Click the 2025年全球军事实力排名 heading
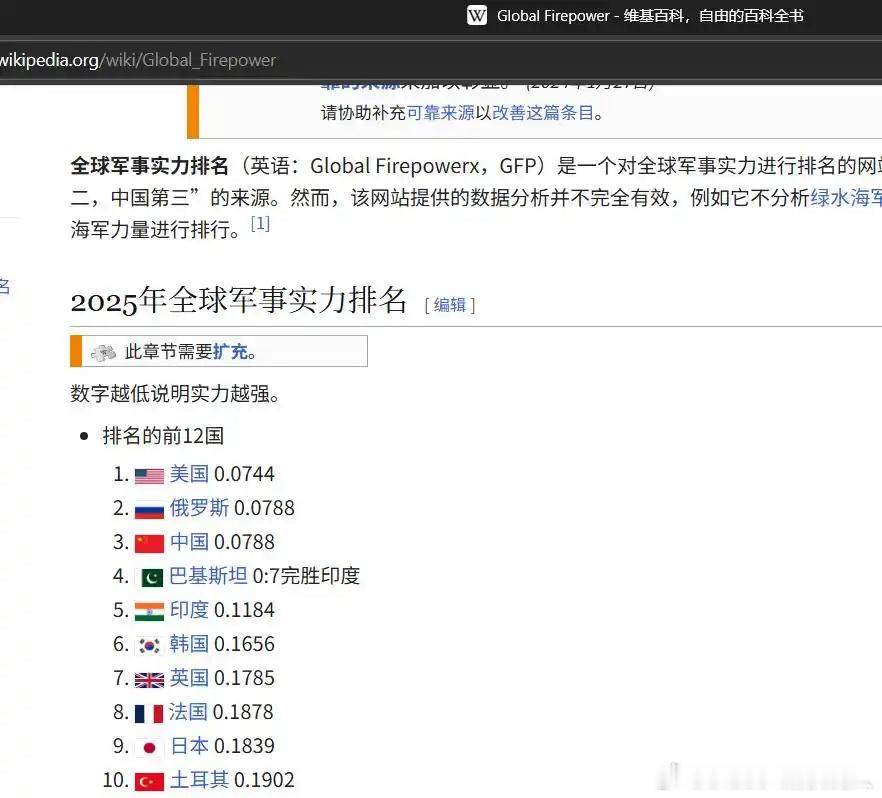The width and height of the screenshot is (882, 798). 238,300
